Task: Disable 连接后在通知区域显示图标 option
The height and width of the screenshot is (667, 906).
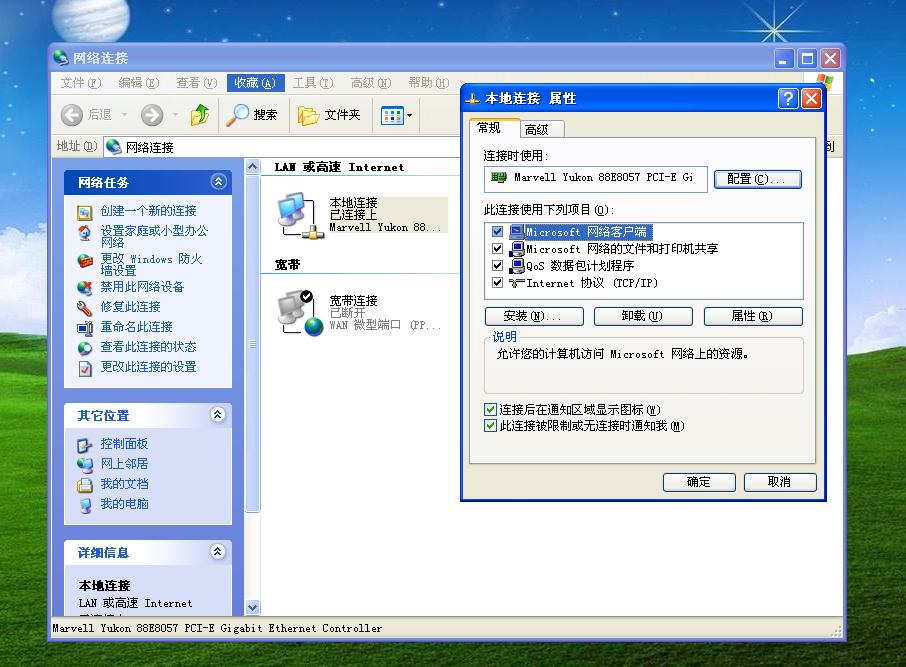Action: coord(489,409)
